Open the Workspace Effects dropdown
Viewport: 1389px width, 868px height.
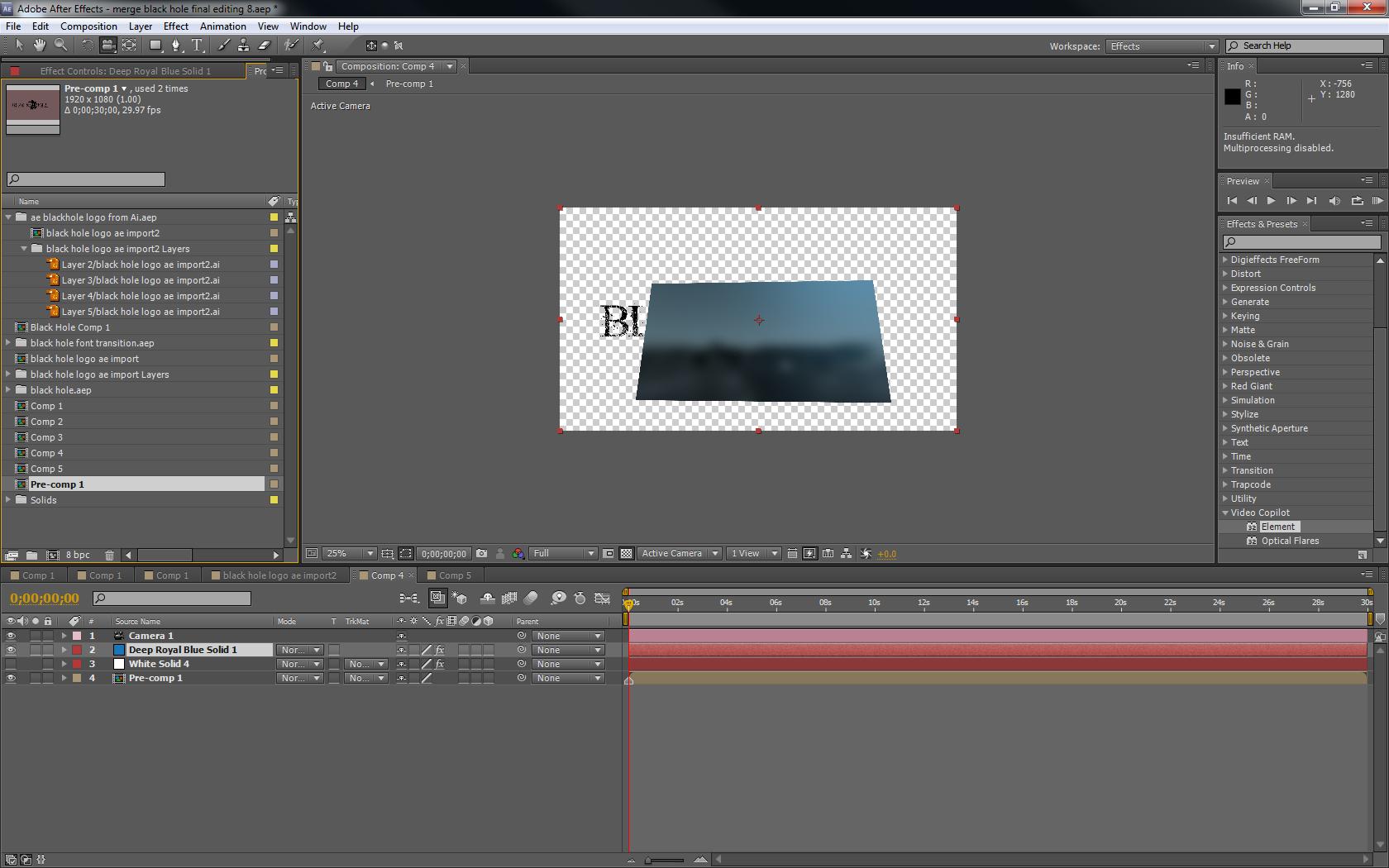[x=1162, y=46]
